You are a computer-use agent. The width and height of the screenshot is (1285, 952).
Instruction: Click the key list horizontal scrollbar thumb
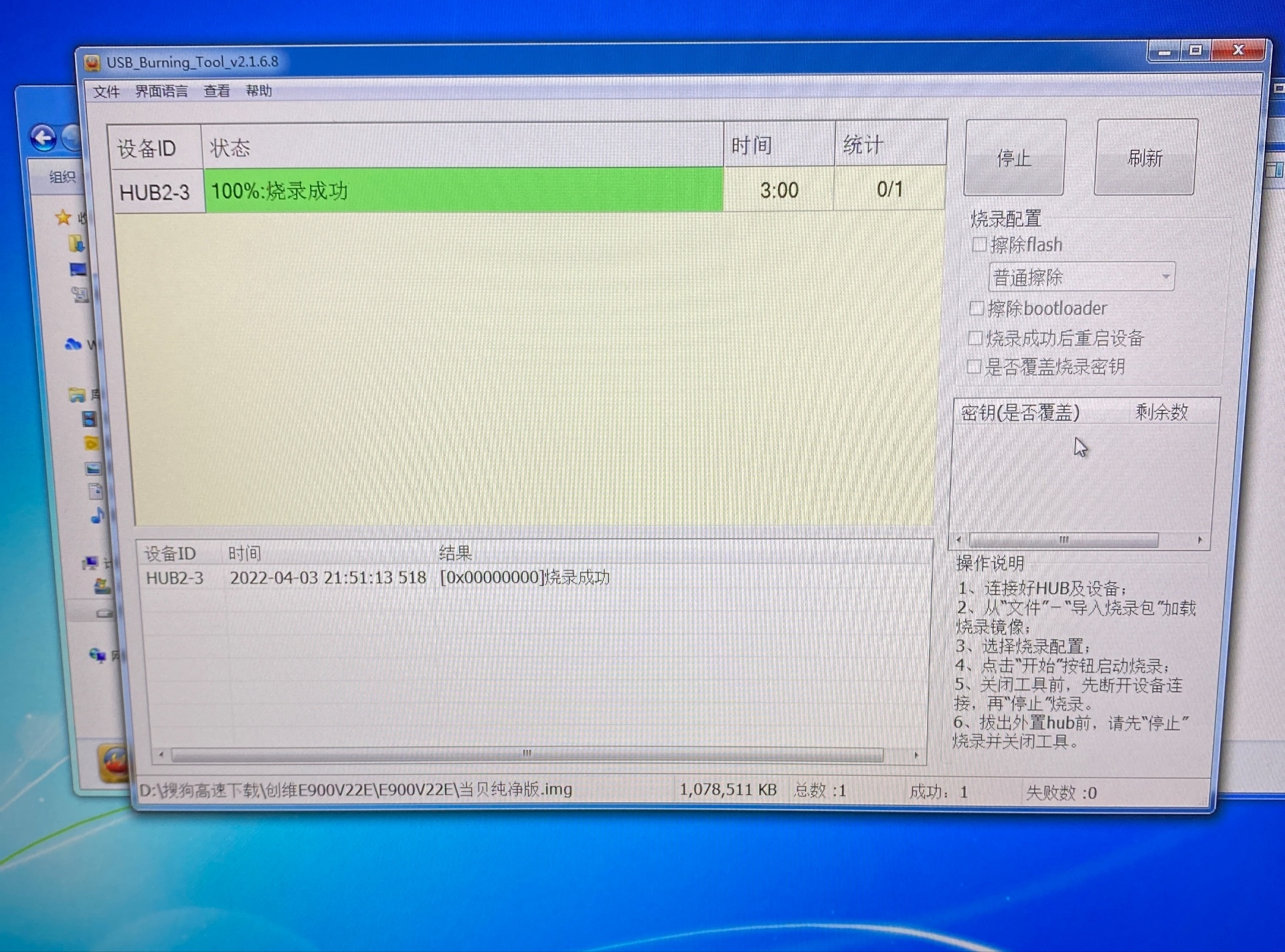click(x=1063, y=539)
